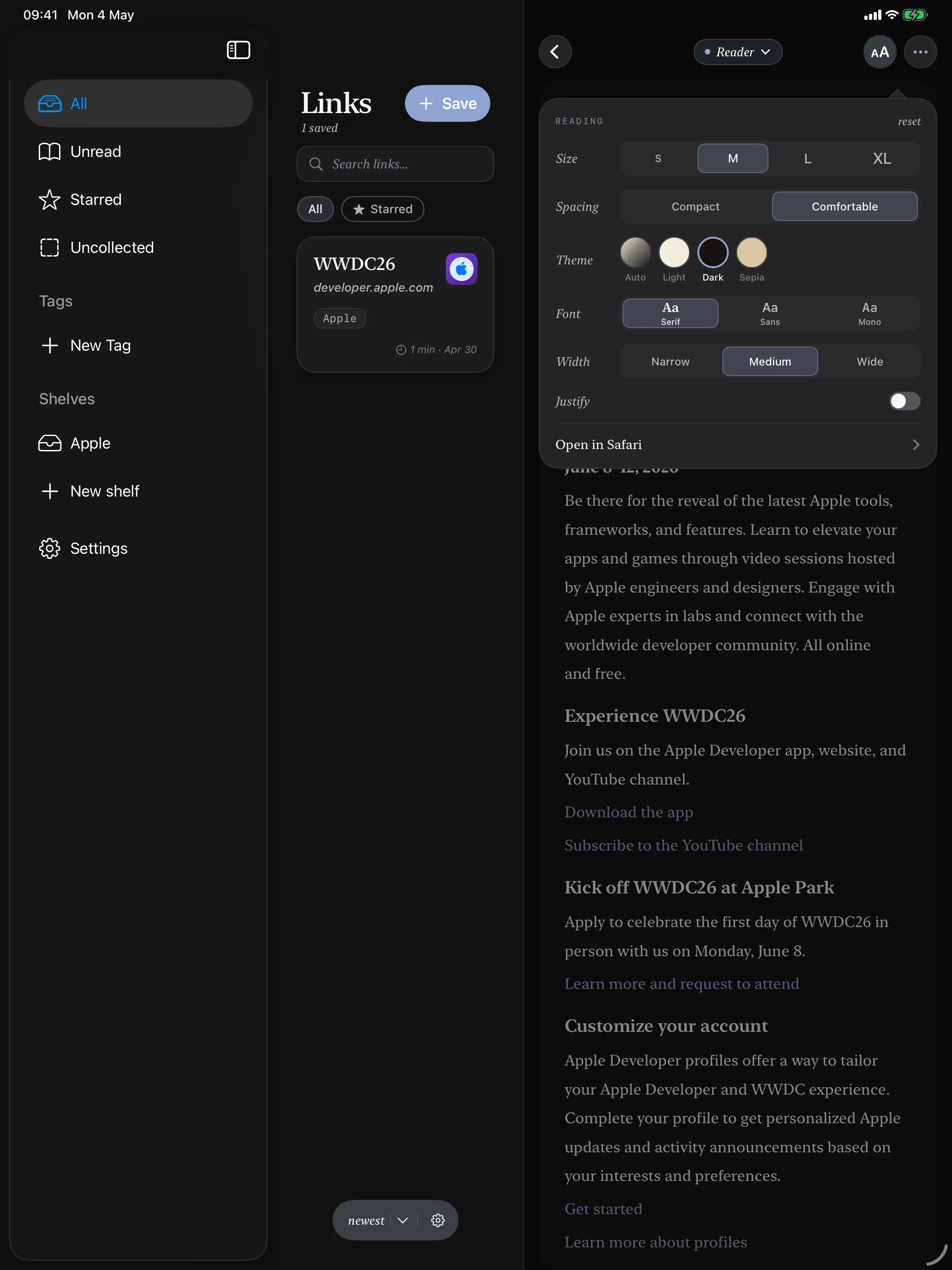Viewport: 952px width, 1270px height.
Task: Pick the Serif font option
Action: coord(670,313)
